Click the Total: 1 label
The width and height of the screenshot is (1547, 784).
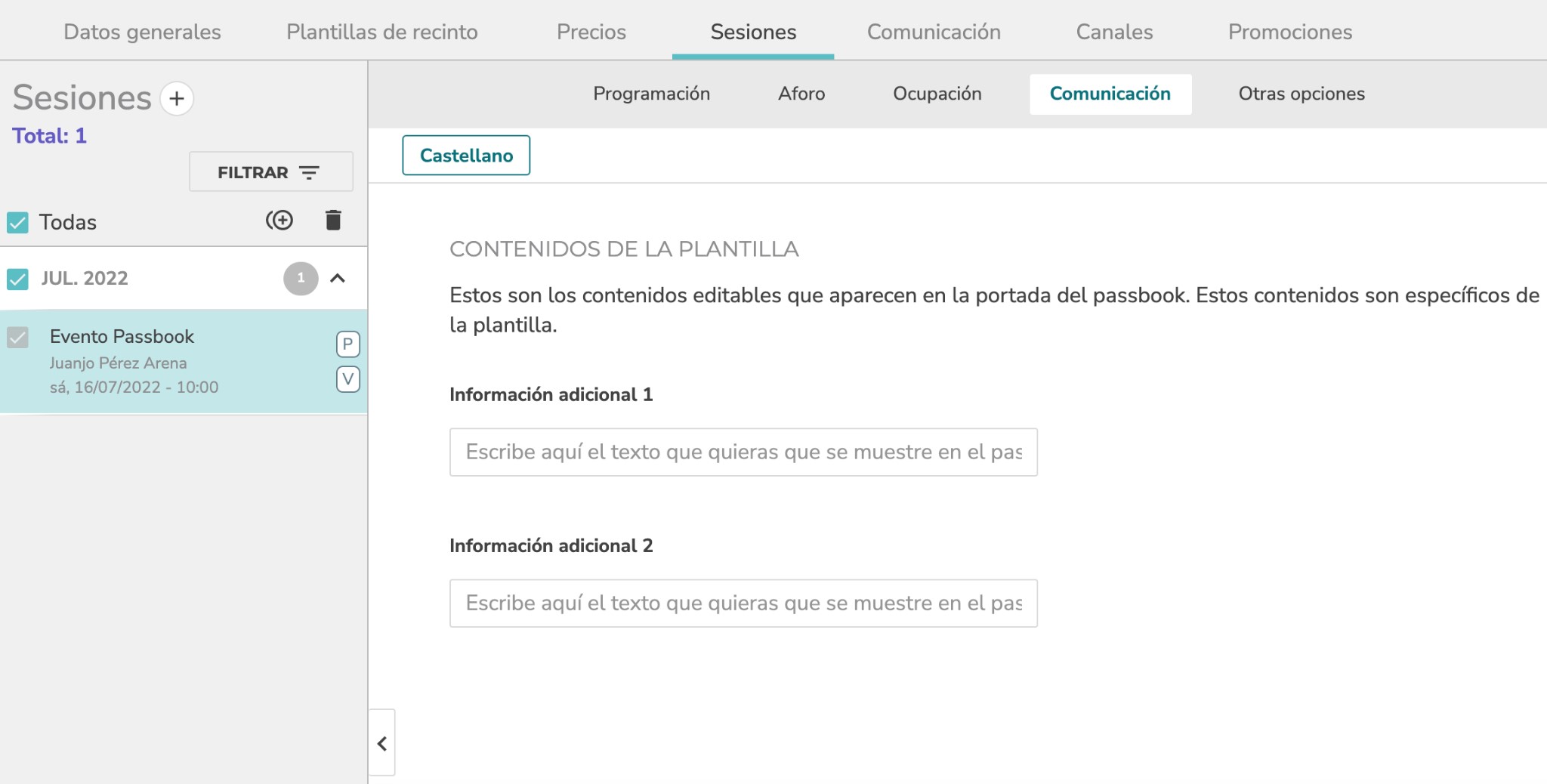pyautogui.click(x=49, y=136)
